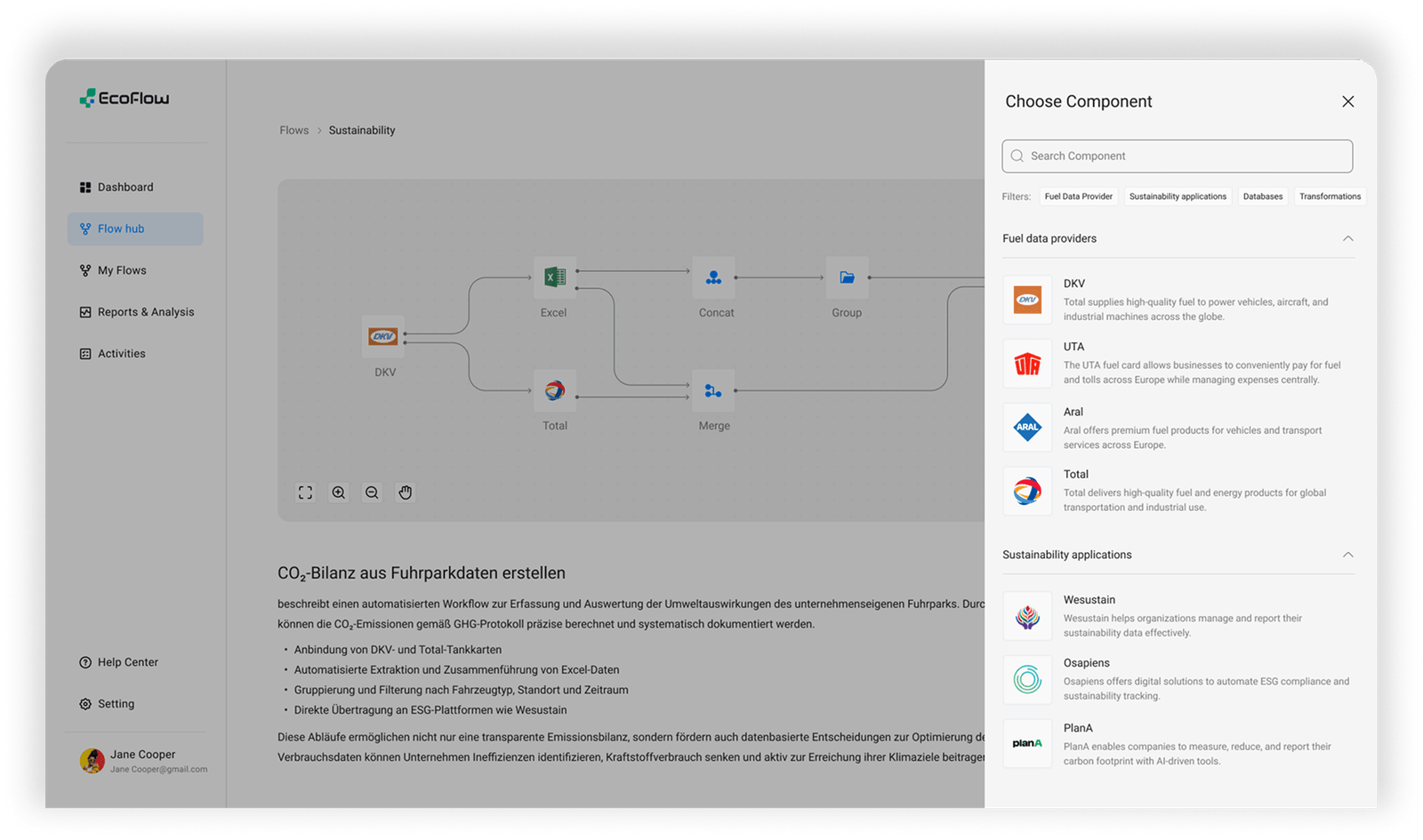The width and height of the screenshot is (1423, 840).
Task: Select Flow hub in the sidebar
Action: click(x=135, y=228)
